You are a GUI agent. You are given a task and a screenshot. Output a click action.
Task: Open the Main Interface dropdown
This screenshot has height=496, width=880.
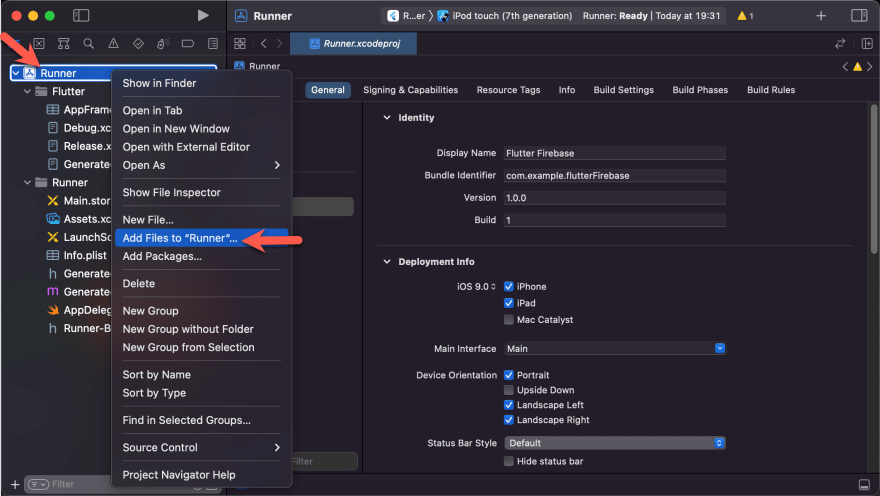615,348
